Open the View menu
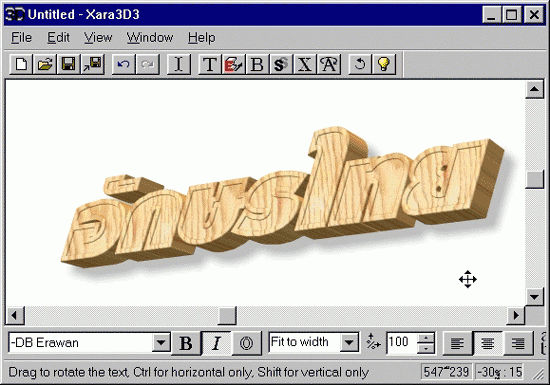Viewport: 550px width, 385px height. [x=98, y=38]
